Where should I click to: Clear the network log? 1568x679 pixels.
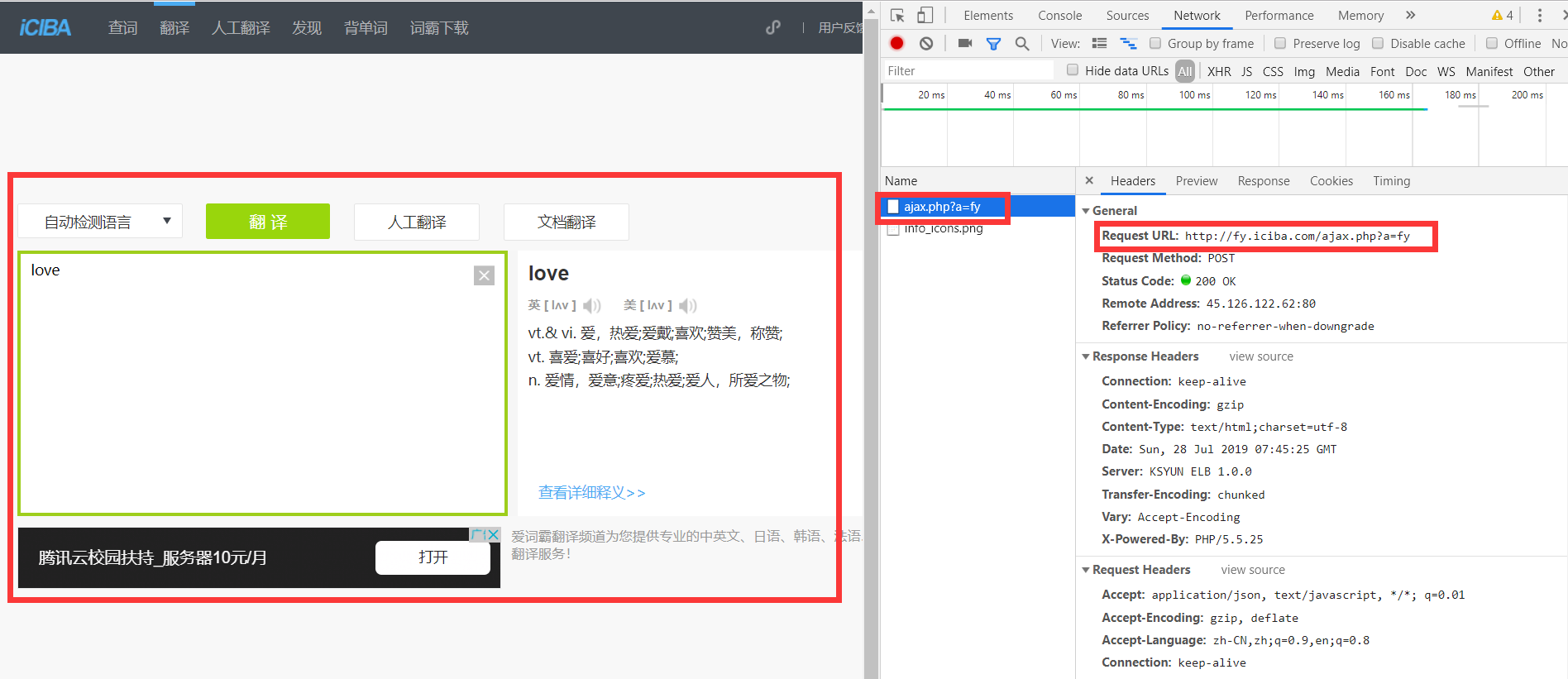tap(926, 43)
